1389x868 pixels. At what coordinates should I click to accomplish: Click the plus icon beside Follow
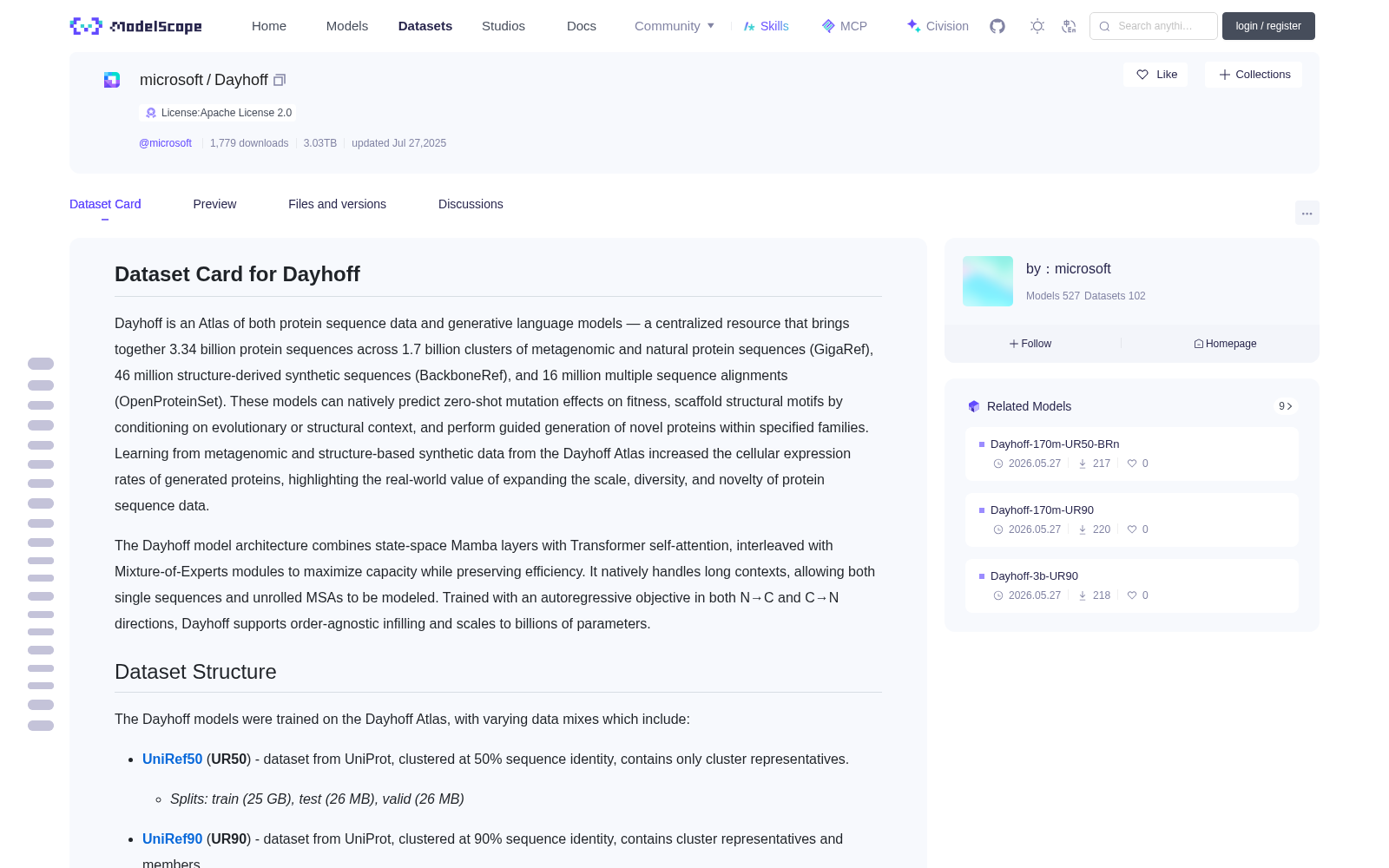coord(1014,344)
